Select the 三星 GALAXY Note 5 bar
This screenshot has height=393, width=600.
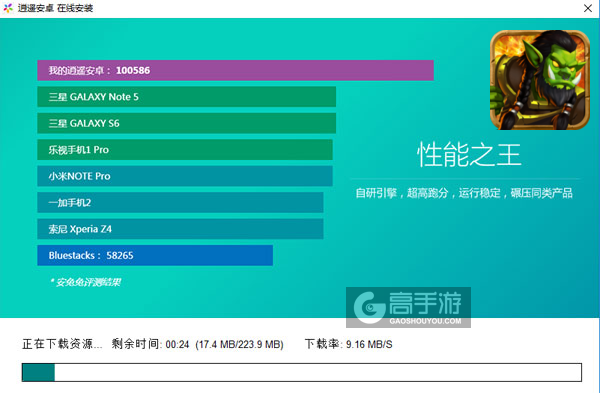click(x=187, y=97)
